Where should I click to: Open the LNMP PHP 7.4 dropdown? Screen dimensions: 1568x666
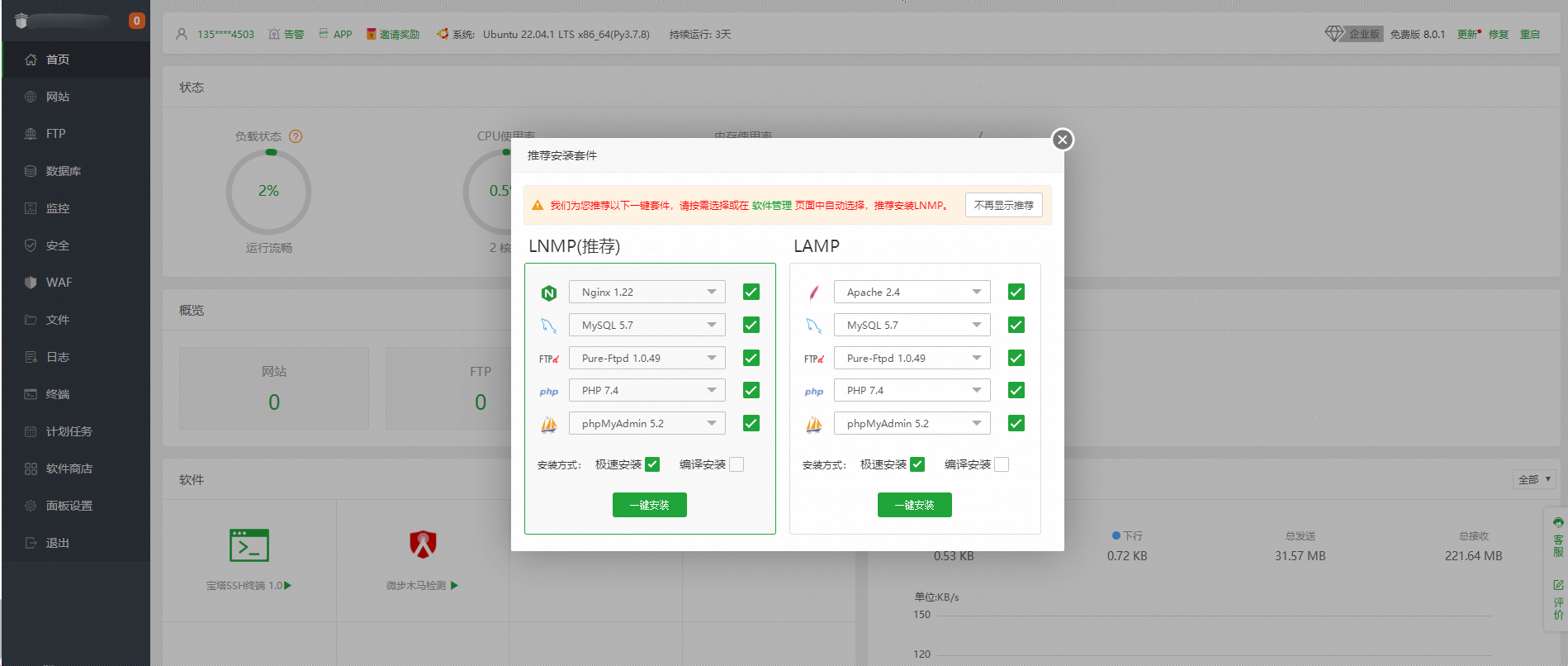647,390
